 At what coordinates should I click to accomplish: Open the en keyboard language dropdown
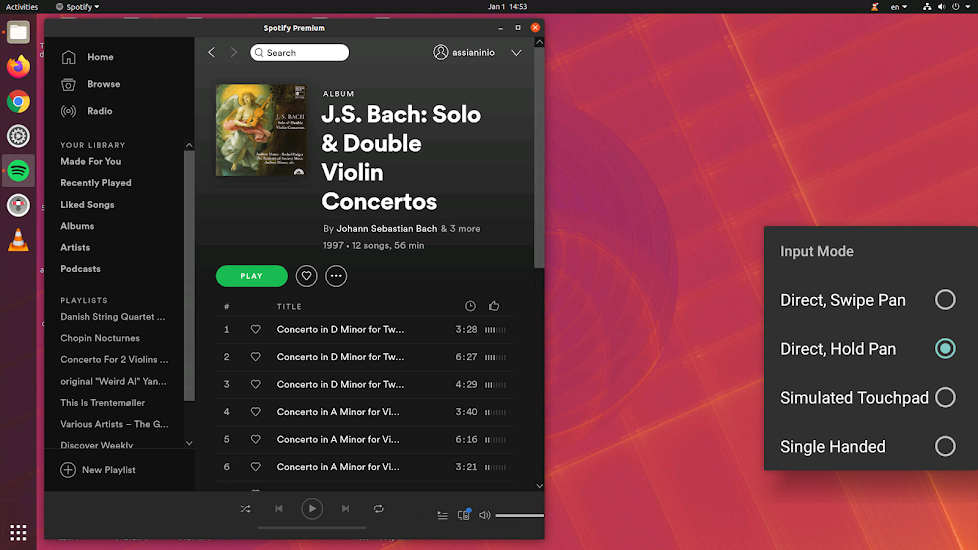pyautogui.click(x=899, y=7)
